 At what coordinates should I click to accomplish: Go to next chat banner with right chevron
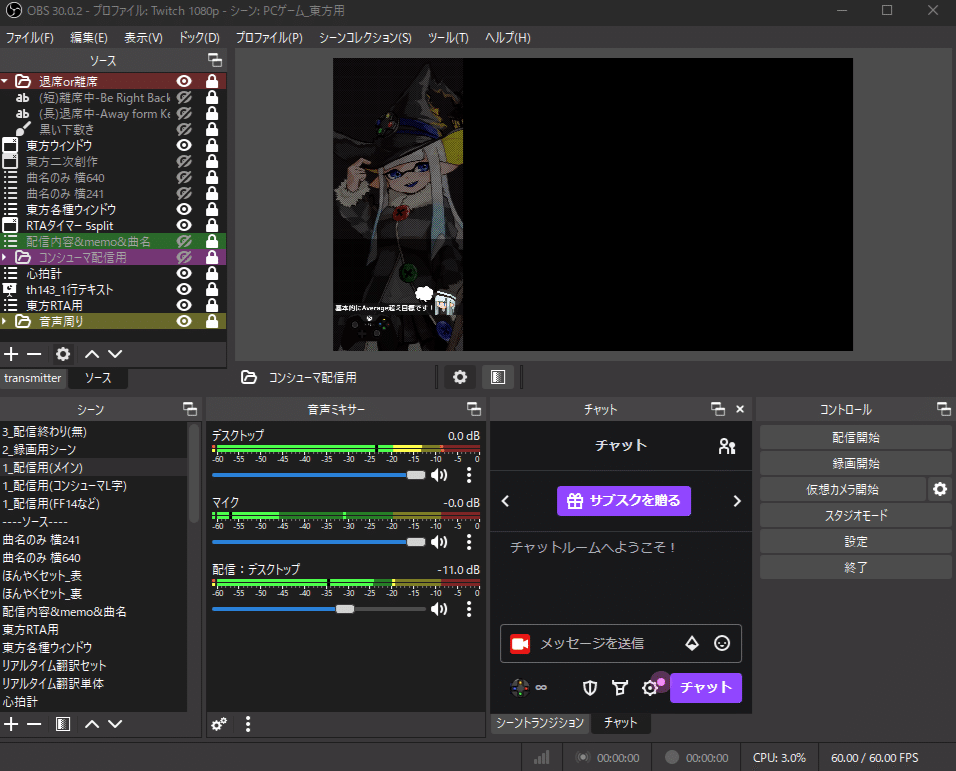point(737,501)
